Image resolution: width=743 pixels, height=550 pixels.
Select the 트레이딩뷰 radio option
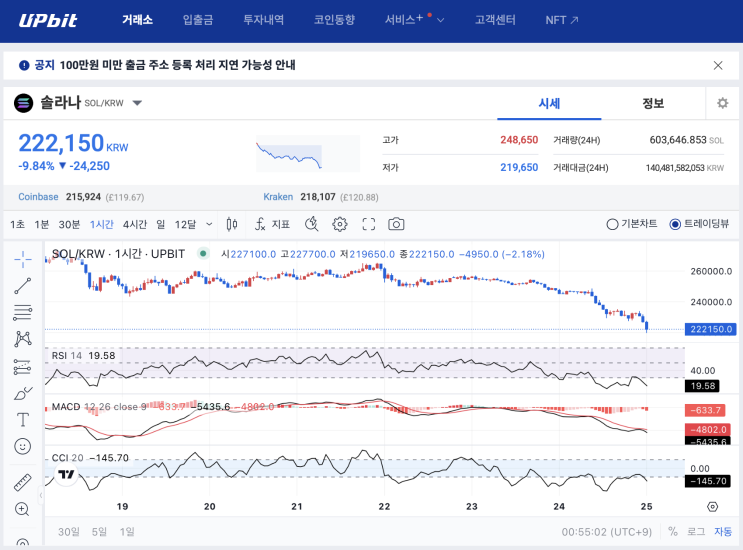pos(699,224)
